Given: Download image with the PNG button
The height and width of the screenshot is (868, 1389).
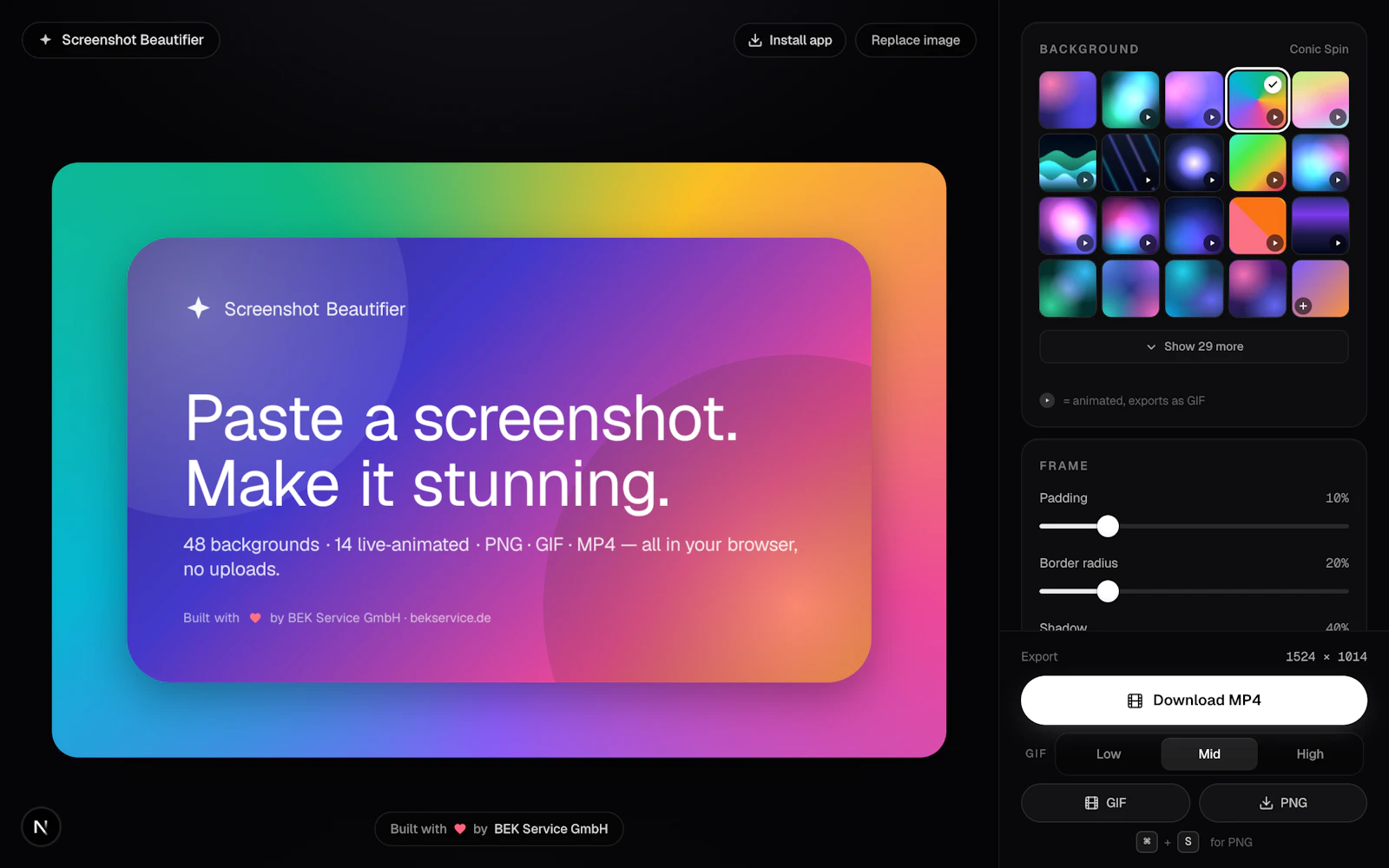Looking at the screenshot, I should click(1283, 803).
